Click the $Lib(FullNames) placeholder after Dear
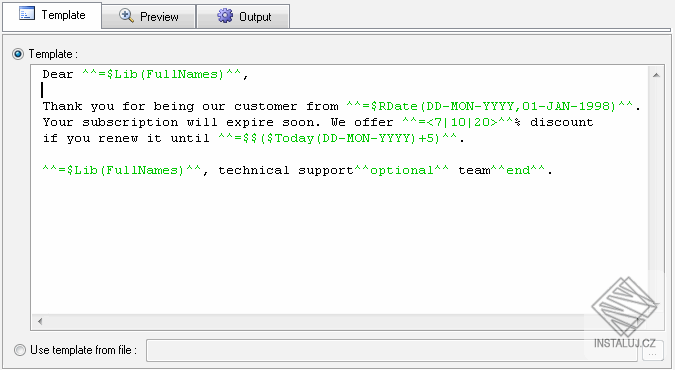Image resolution: width=675 pixels, height=370 pixels. click(161, 75)
